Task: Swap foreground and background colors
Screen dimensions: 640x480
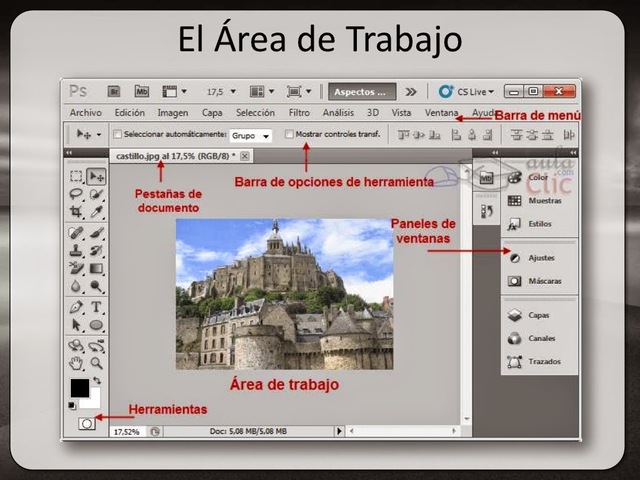Action: pyautogui.click(x=97, y=380)
